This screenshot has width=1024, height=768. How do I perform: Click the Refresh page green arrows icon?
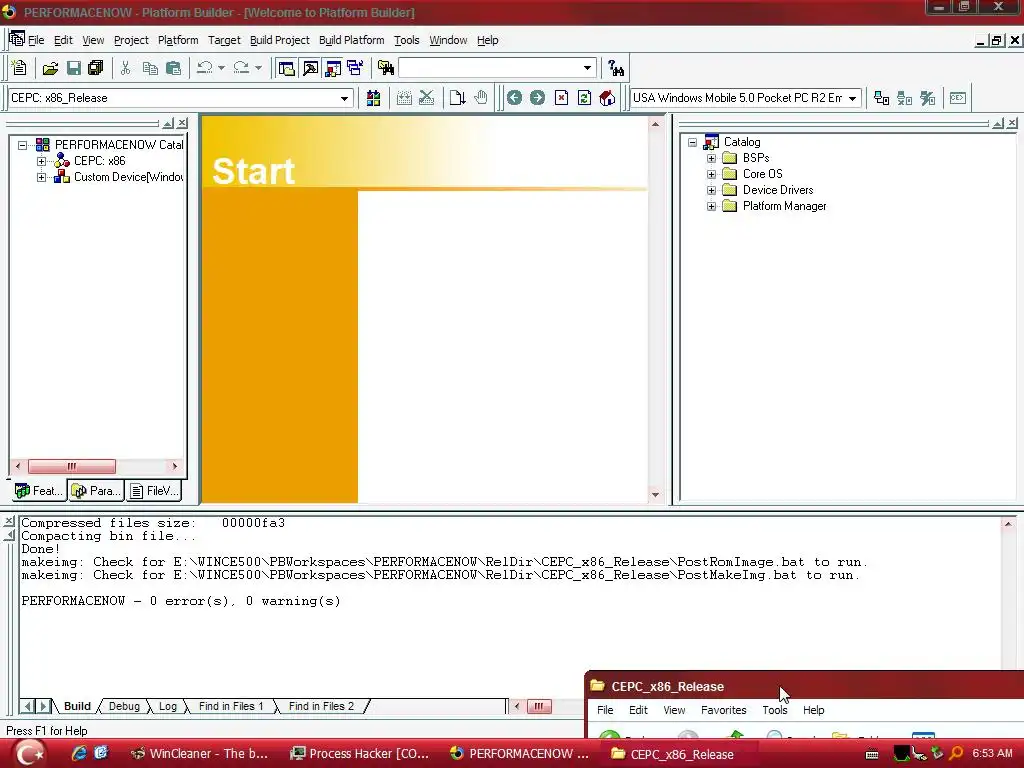click(584, 98)
